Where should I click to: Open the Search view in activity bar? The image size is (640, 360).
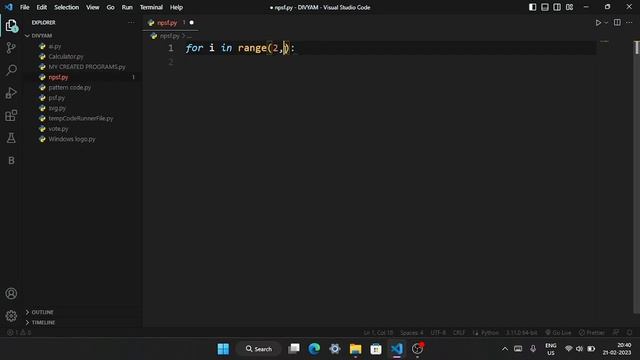click(x=11, y=70)
